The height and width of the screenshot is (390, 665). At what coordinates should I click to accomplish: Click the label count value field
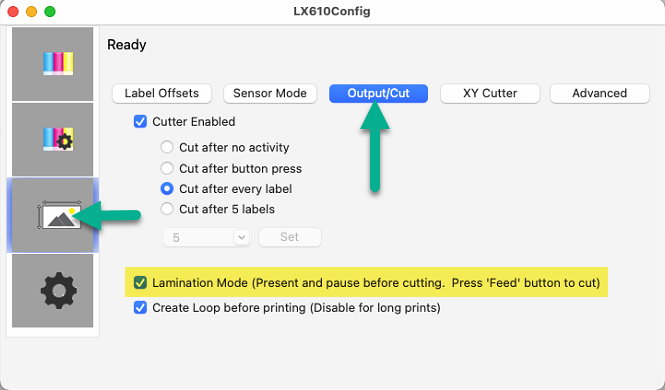click(199, 237)
